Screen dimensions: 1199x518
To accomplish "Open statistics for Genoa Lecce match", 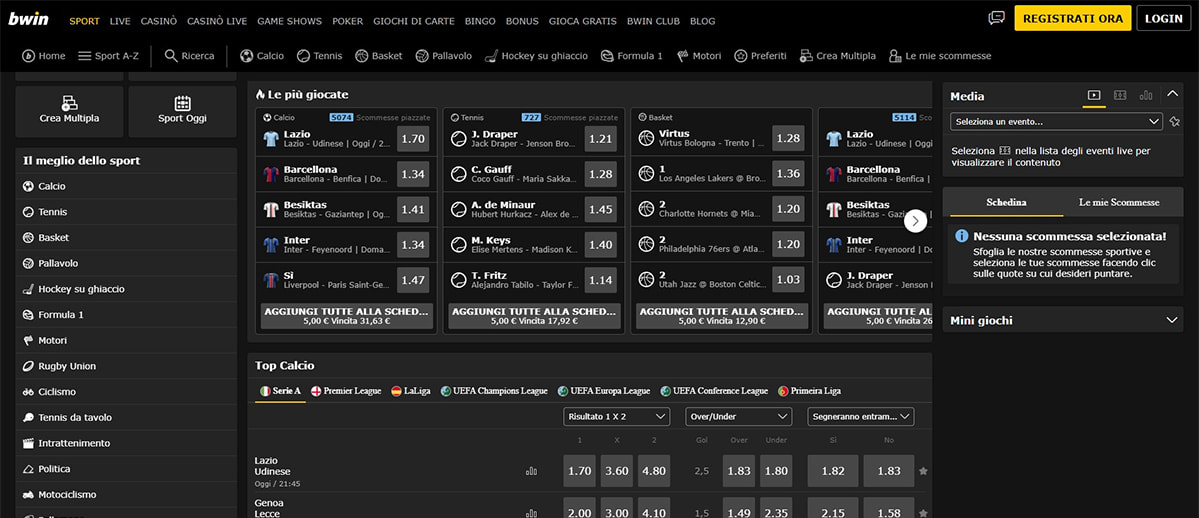I will (531, 513).
